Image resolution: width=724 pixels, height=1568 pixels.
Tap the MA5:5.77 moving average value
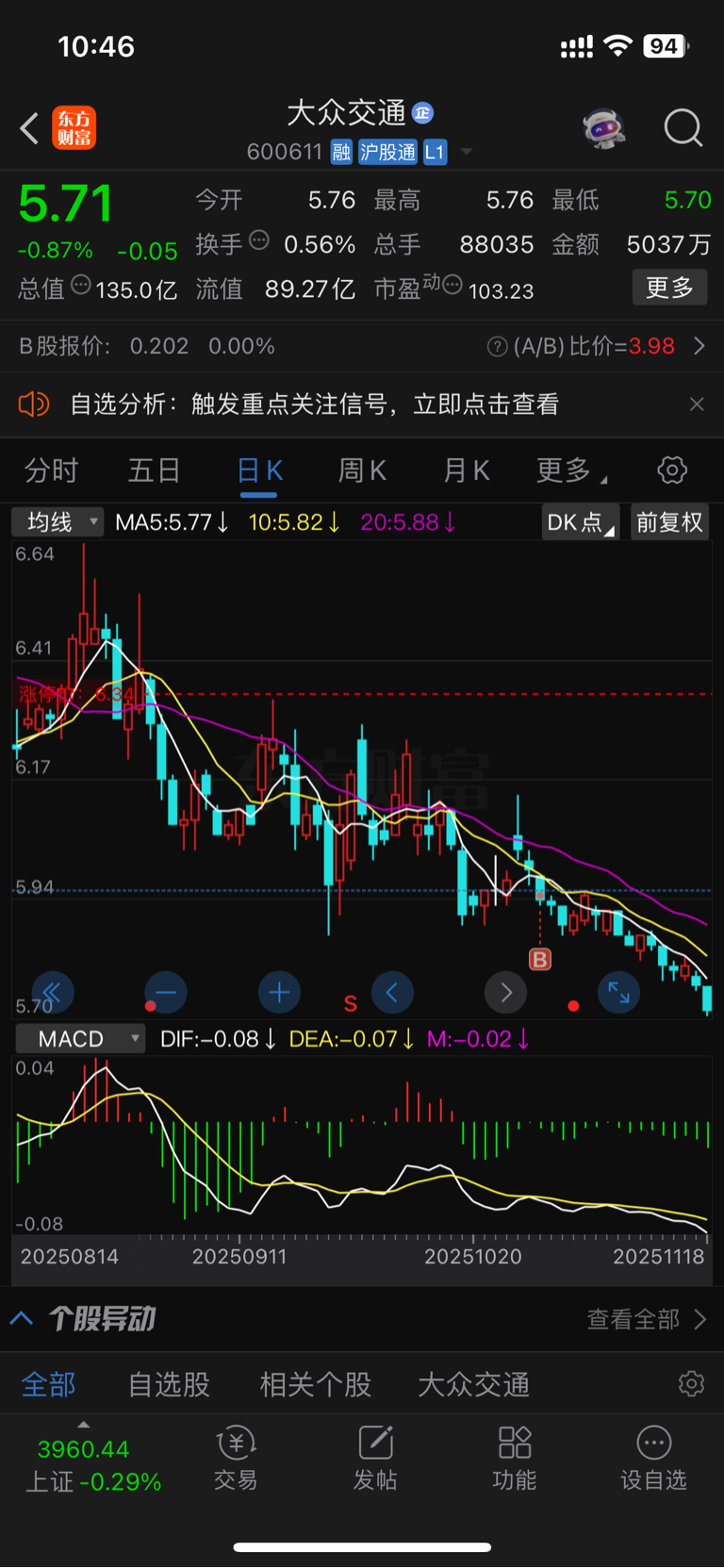[x=172, y=522]
